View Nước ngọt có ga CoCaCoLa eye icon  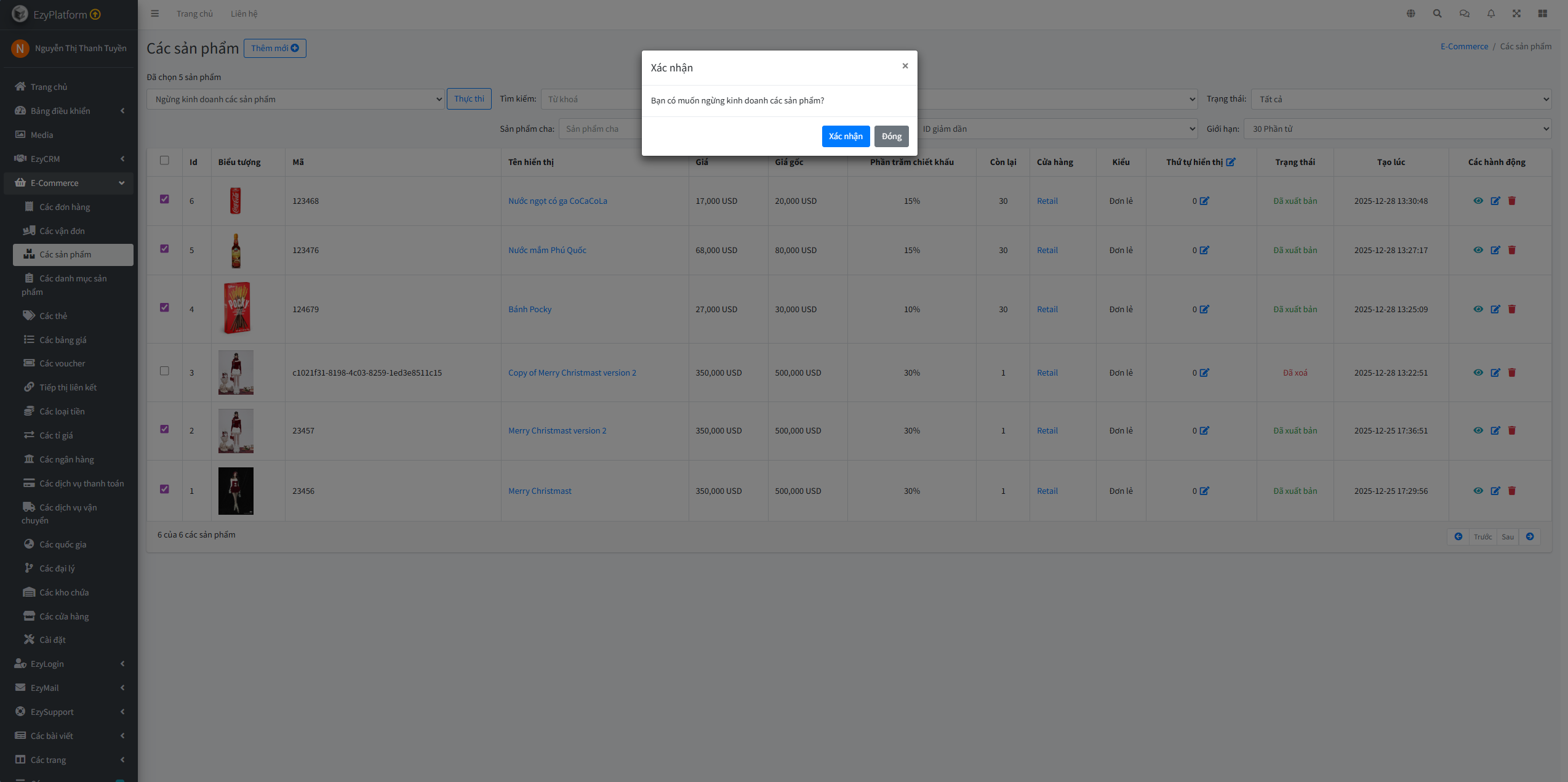pos(1478,201)
